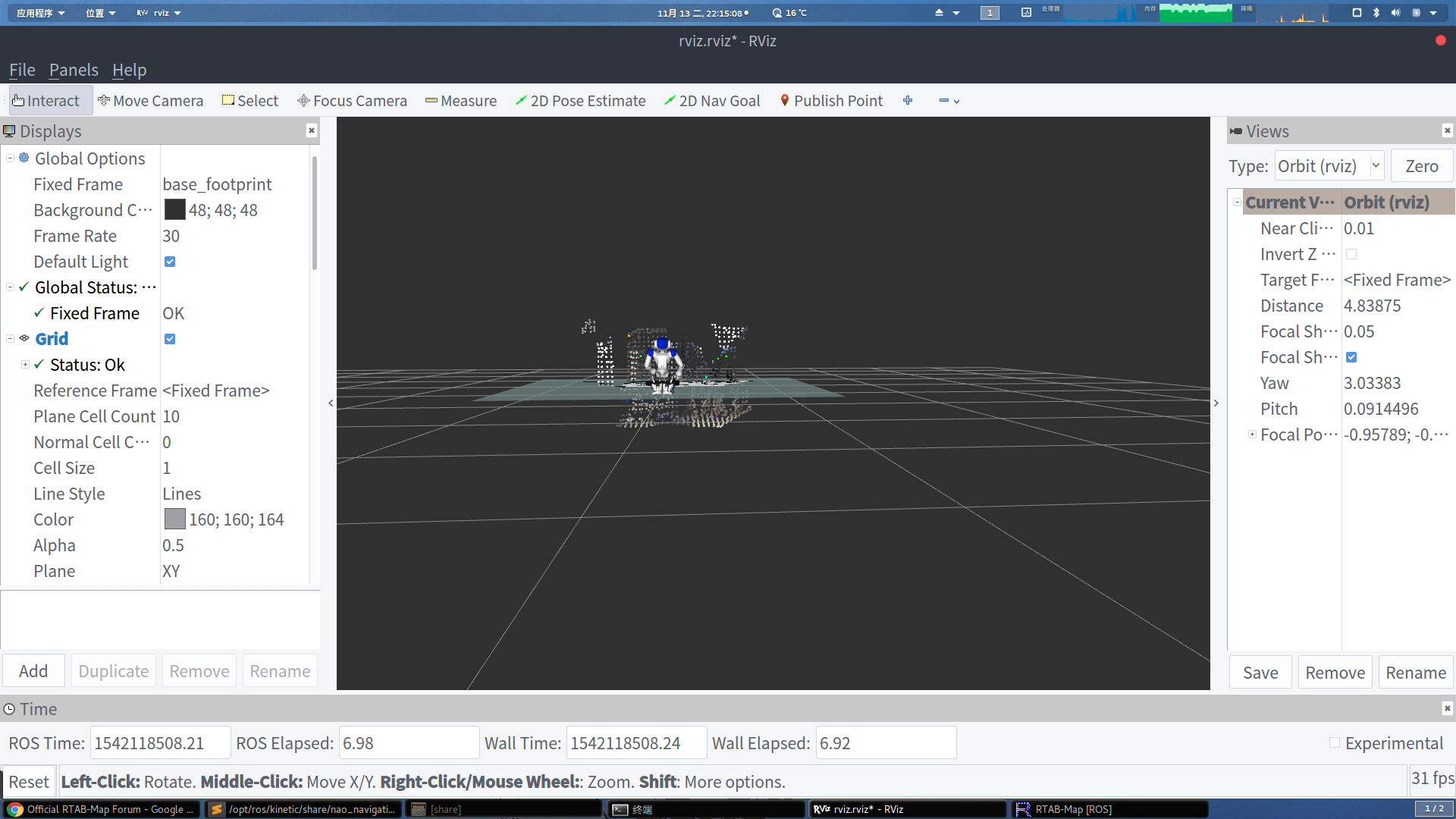Click the Focus Camera tool
The height and width of the screenshot is (819, 1456).
point(352,101)
